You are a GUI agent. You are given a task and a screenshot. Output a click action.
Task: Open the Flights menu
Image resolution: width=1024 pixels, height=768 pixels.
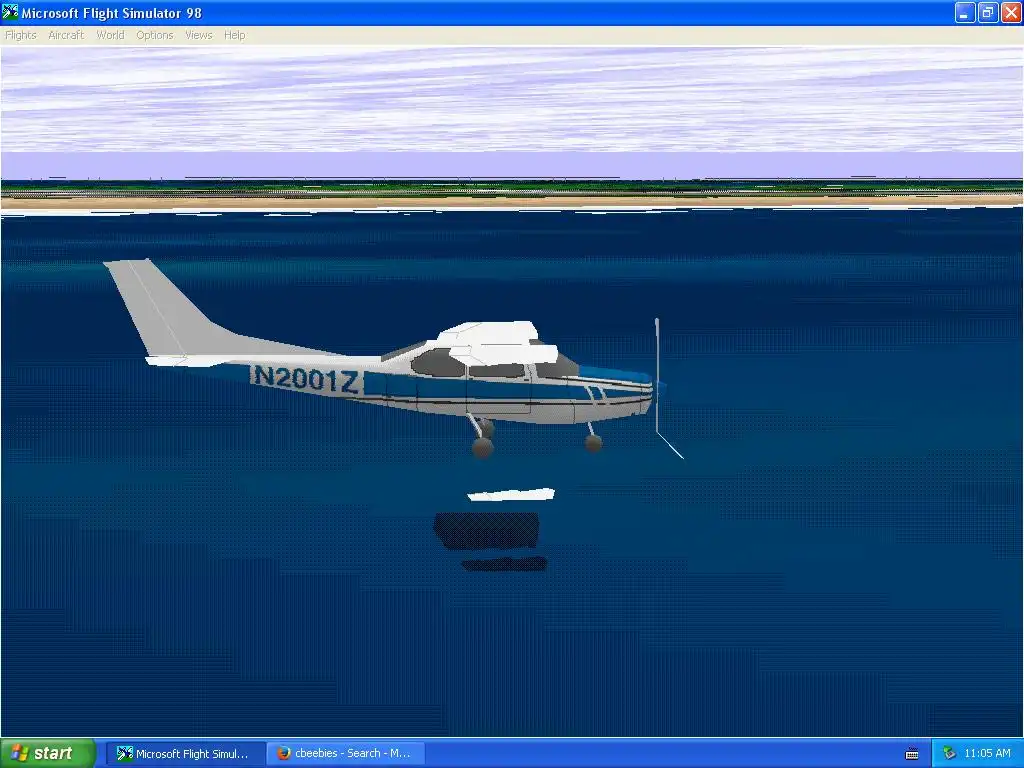(21, 35)
